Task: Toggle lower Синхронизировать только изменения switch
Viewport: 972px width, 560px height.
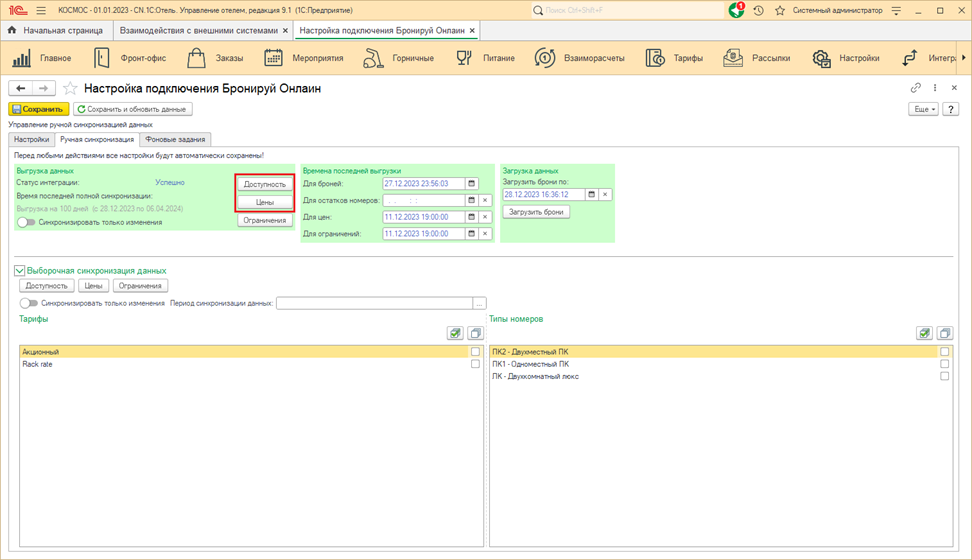Action: pos(29,303)
